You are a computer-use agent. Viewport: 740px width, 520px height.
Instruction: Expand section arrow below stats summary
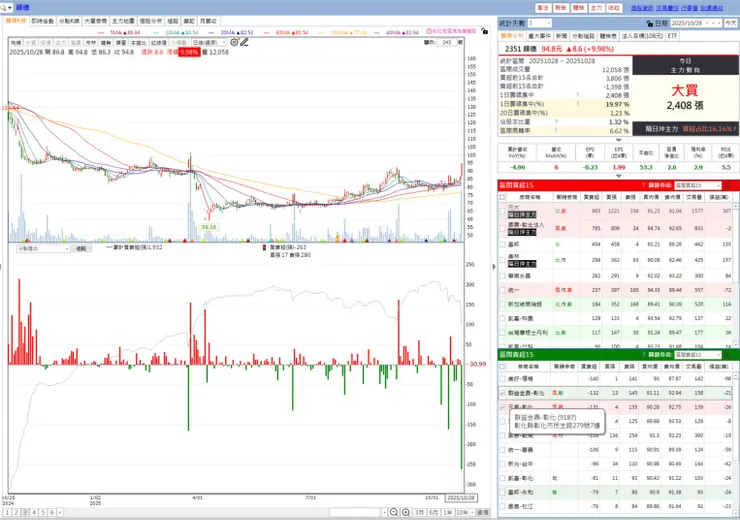tap(618, 140)
